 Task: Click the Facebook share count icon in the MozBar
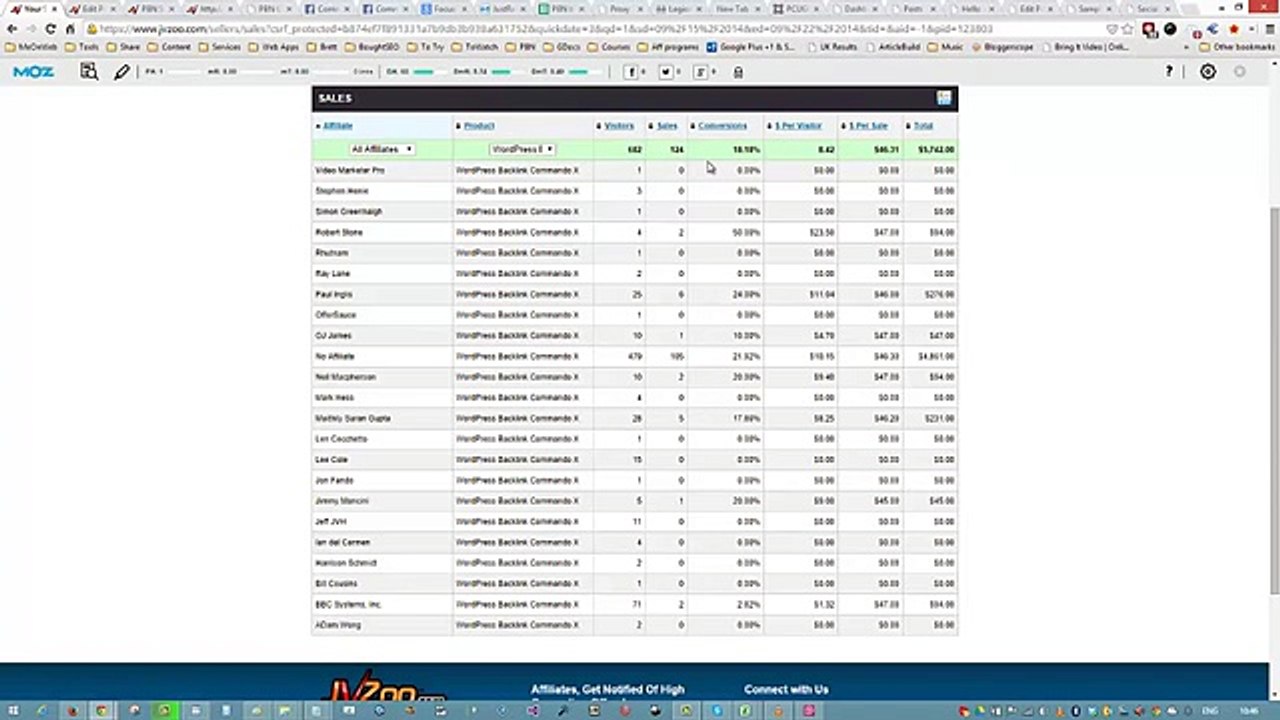pos(631,72)
